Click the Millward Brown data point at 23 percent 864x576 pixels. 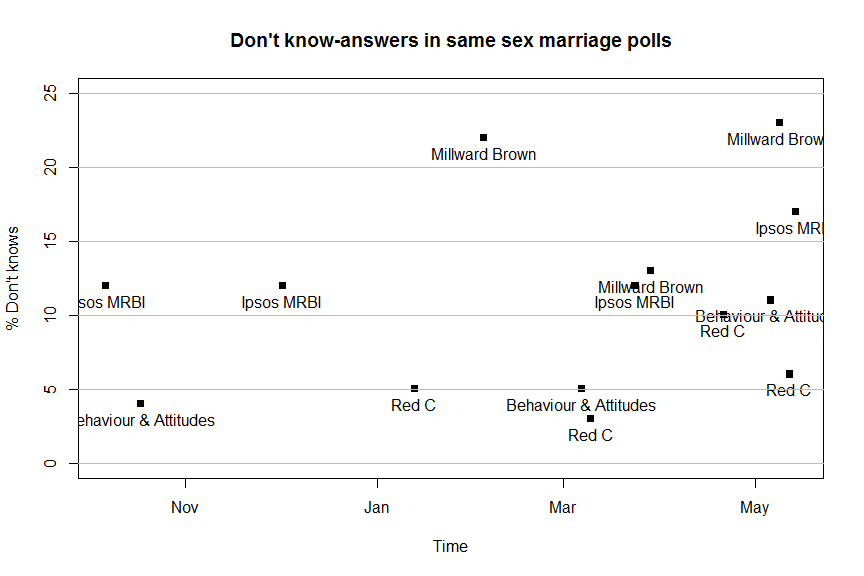779,122
